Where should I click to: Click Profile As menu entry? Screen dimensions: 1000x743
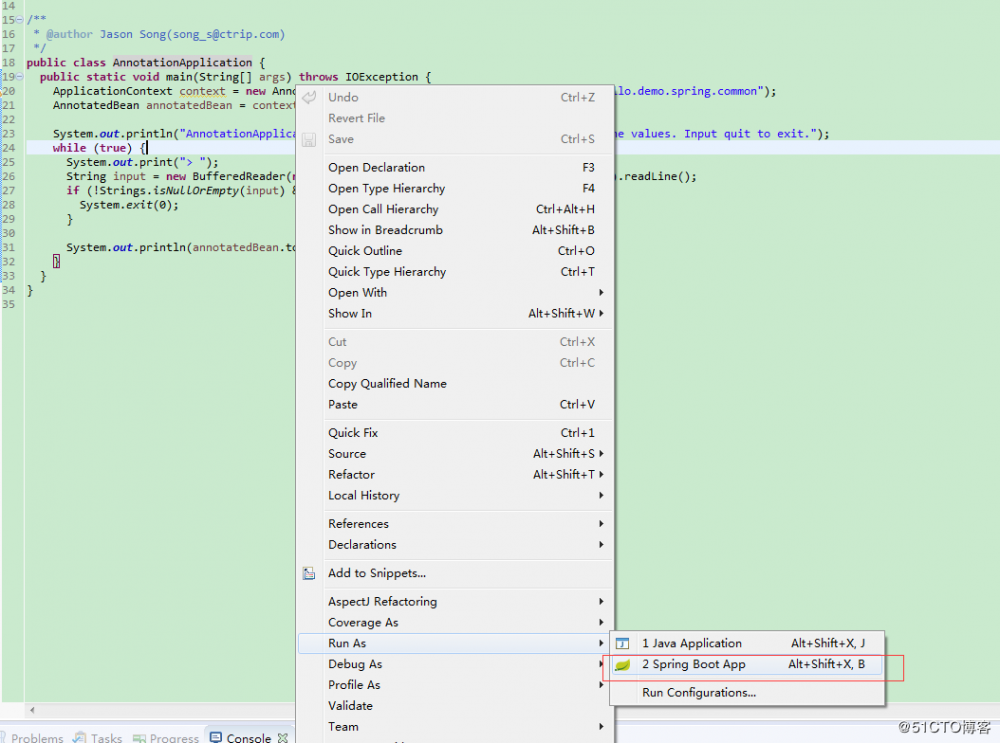click(453, 685)
